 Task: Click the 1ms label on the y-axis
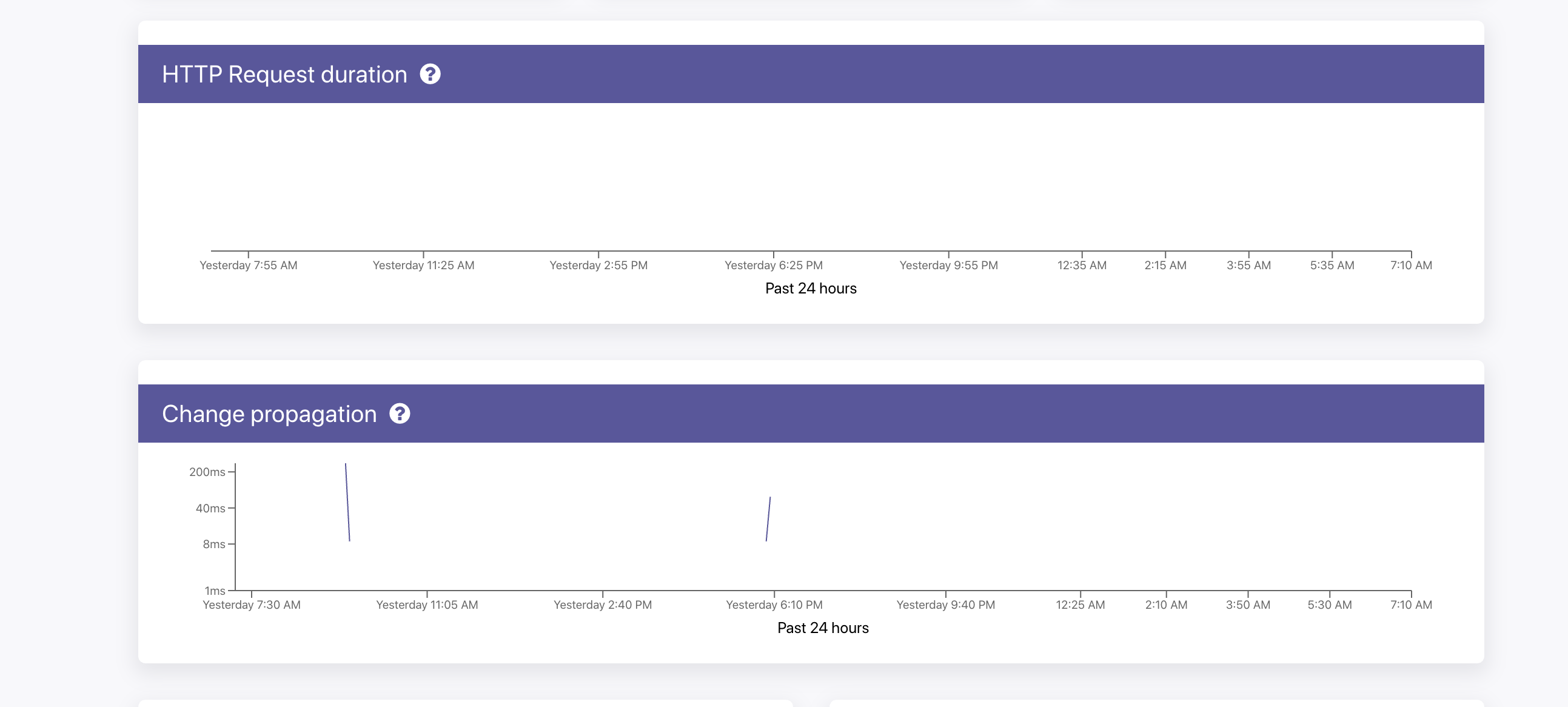tap(214, 590)
